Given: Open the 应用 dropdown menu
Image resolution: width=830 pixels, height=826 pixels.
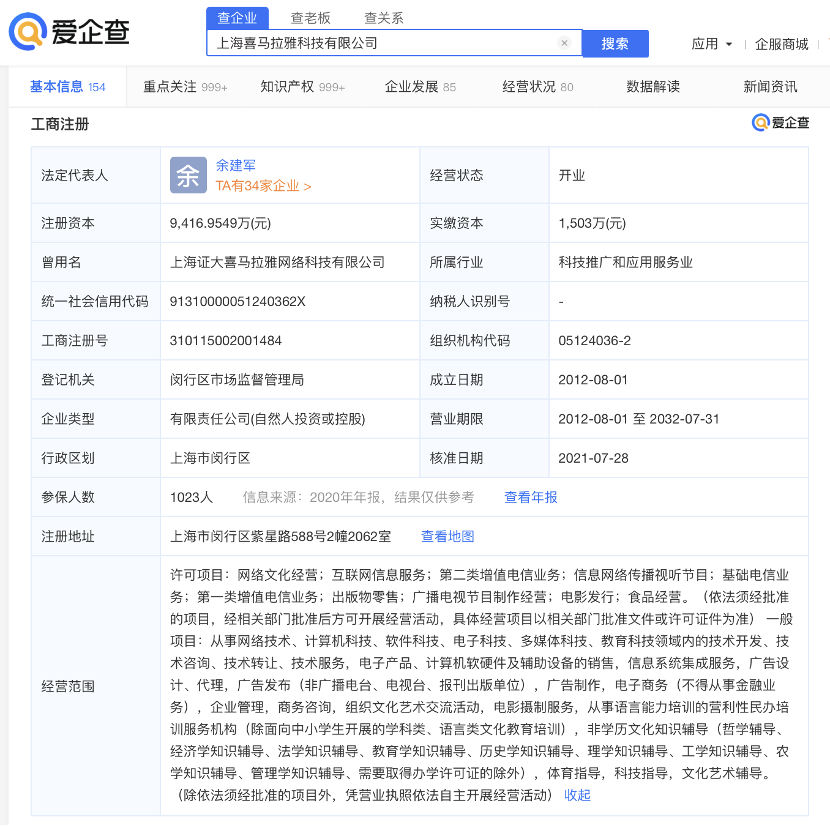Looking at the screenshot, I should coord(711,44).
